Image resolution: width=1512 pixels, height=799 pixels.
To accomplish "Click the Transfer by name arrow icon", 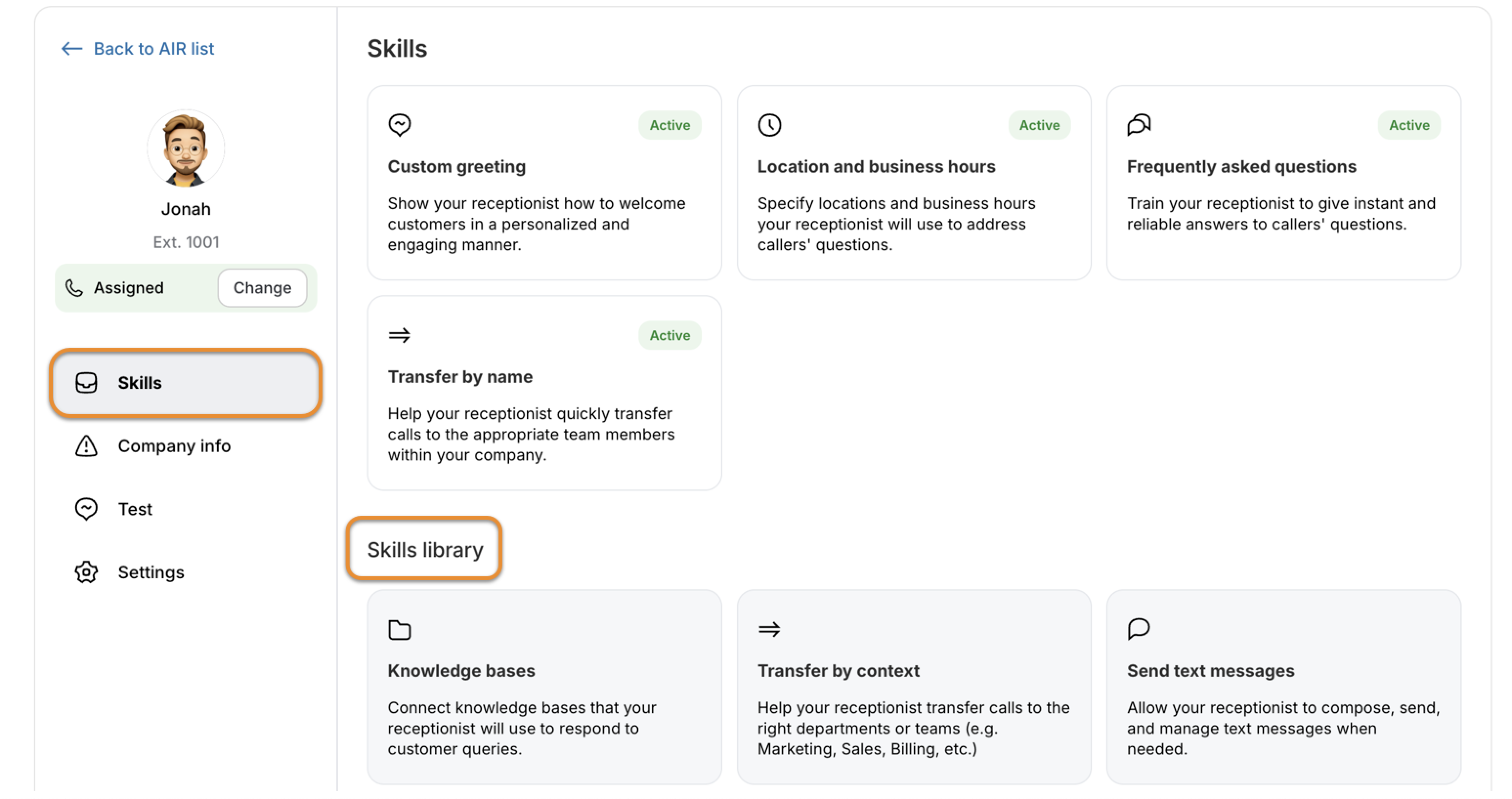I will 400,335.
